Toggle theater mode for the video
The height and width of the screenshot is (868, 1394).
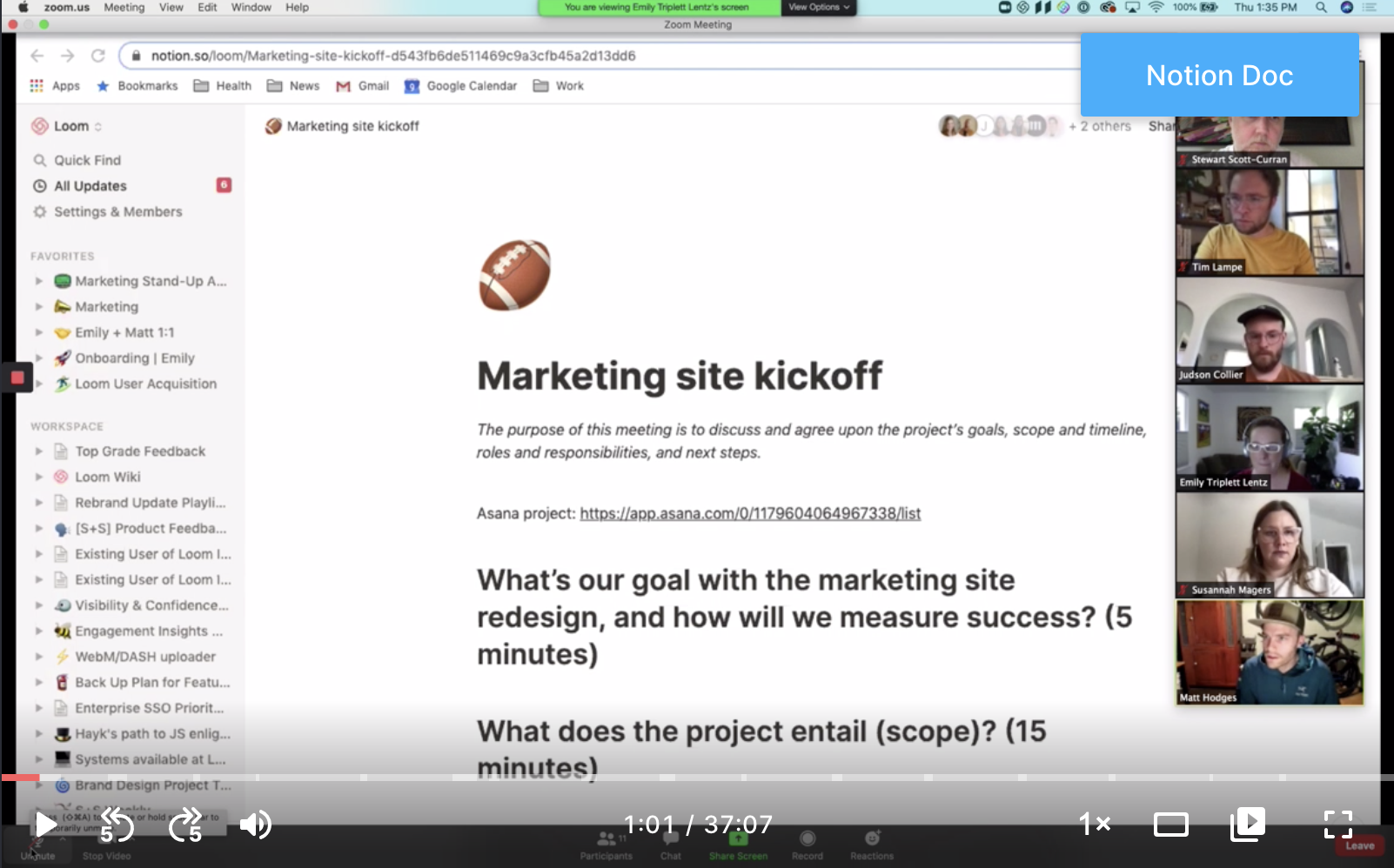coord(1171,824)
